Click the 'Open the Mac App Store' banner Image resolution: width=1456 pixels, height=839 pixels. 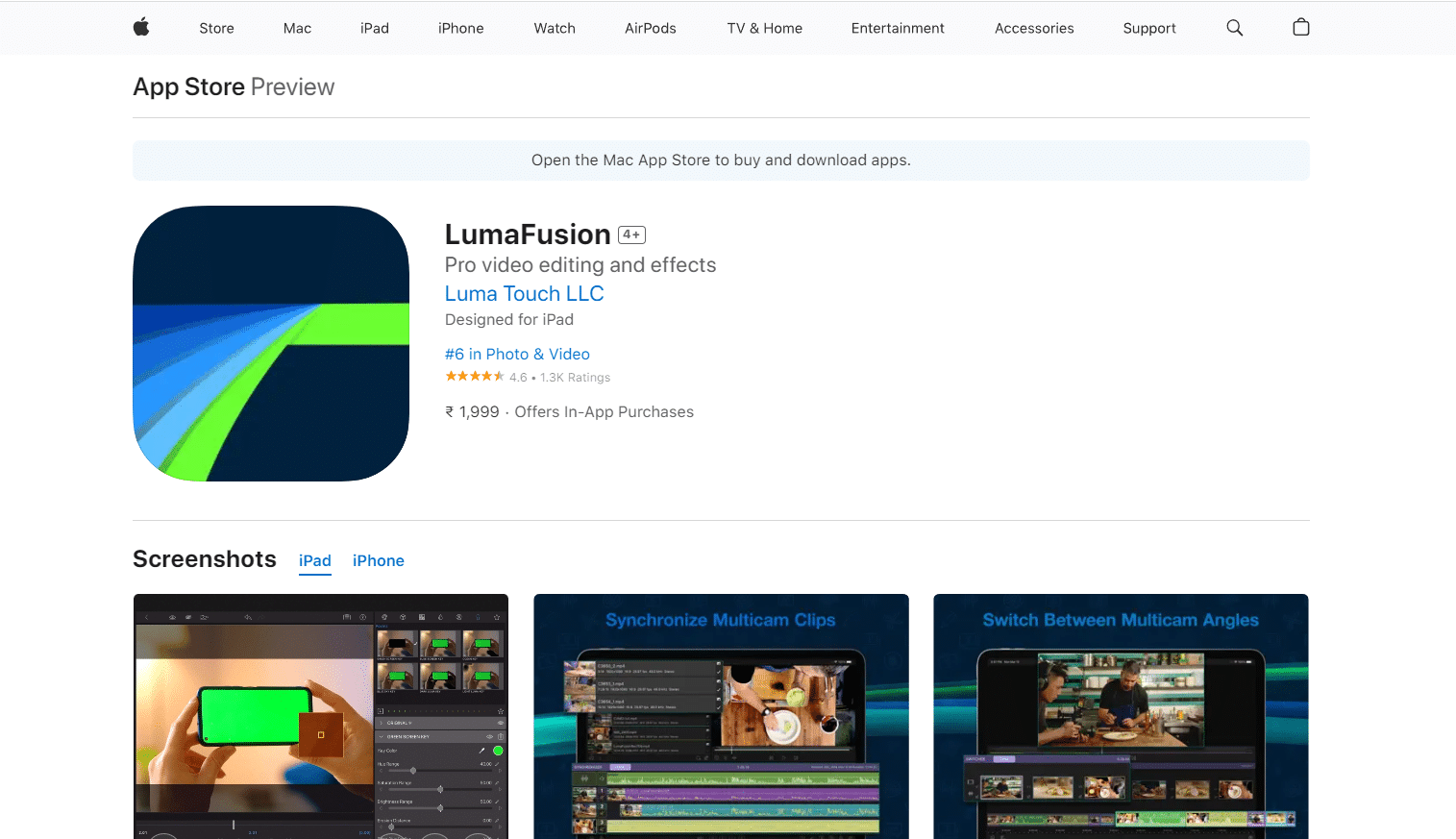point(721,160)
